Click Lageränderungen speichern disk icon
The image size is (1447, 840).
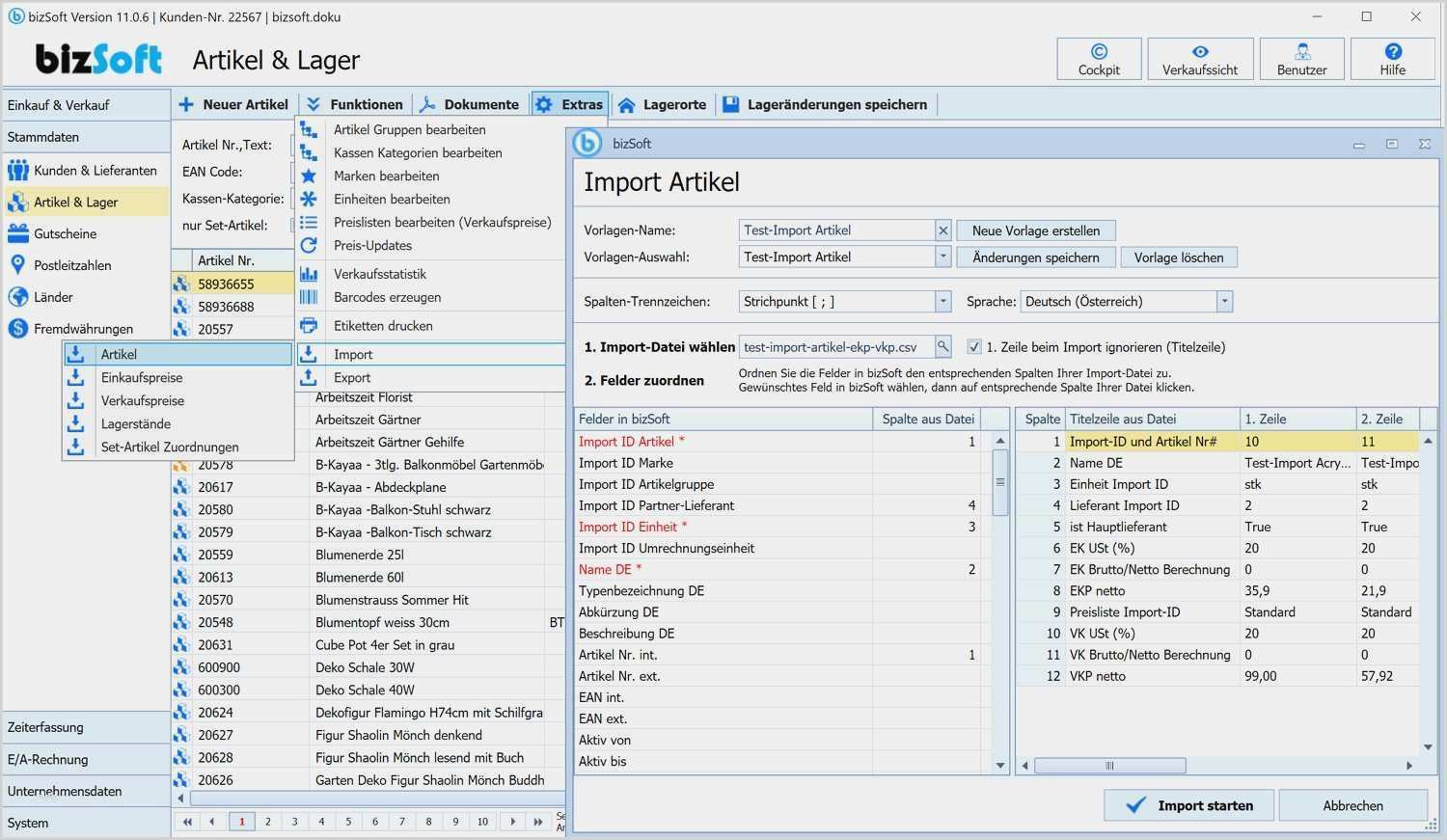point(731,104)
